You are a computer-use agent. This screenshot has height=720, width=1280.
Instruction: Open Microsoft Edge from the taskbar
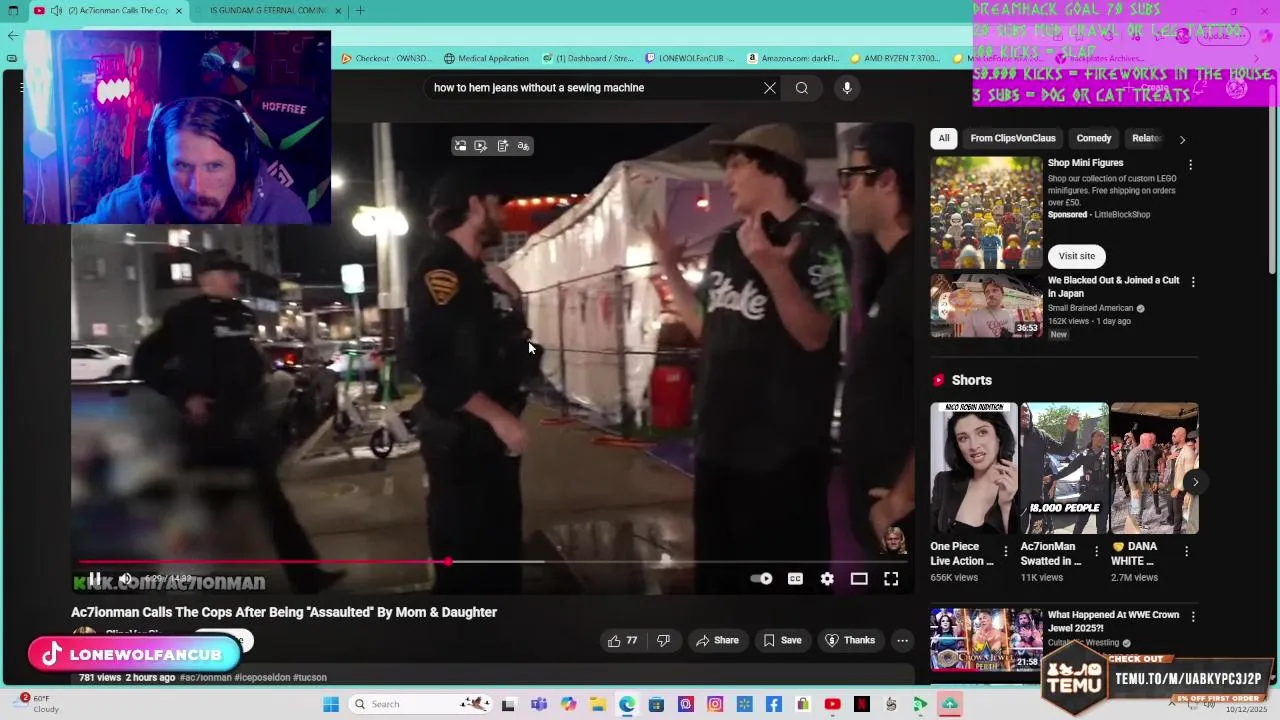coord(627,704)
